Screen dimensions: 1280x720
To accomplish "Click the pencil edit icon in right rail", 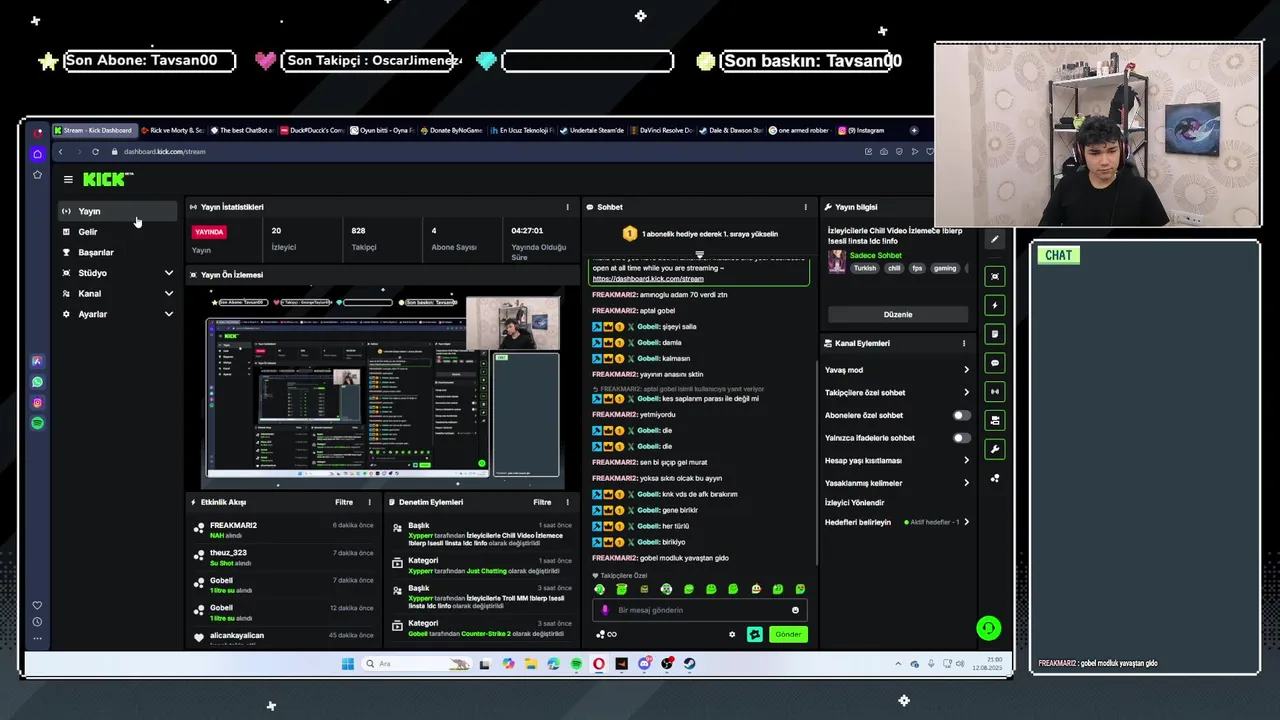I will coord(994,239).
